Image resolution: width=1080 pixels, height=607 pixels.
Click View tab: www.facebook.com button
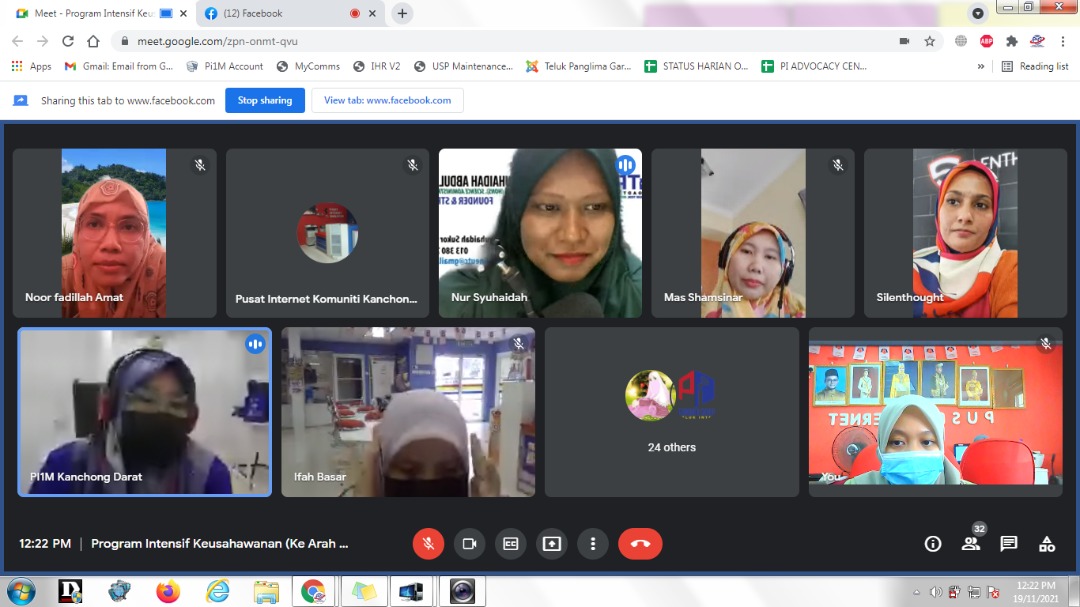tap(387, 100)
